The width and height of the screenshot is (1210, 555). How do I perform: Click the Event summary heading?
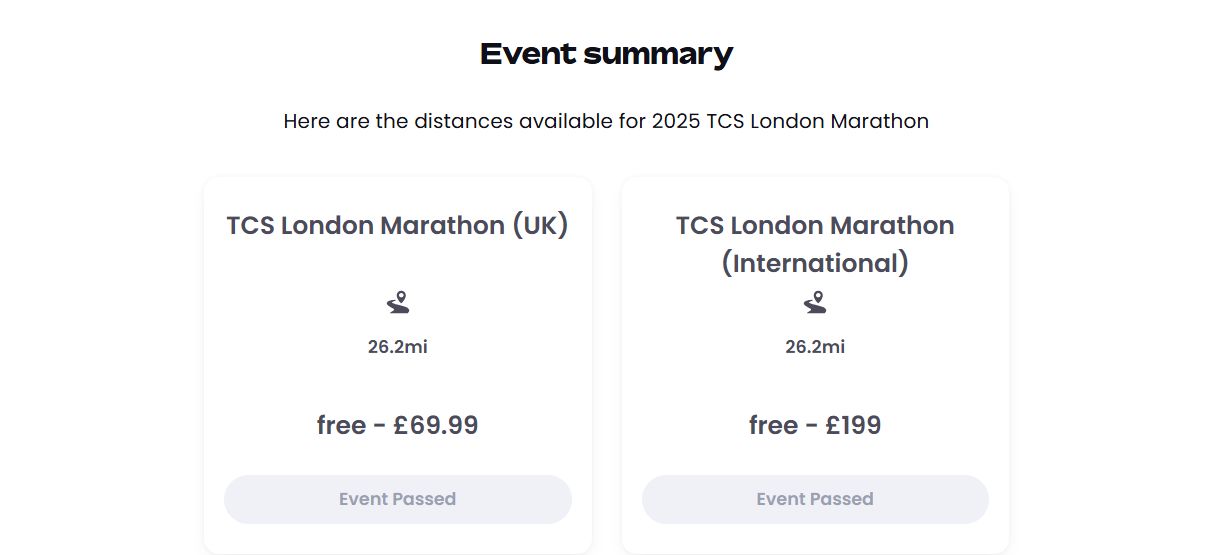coord(606,54)
